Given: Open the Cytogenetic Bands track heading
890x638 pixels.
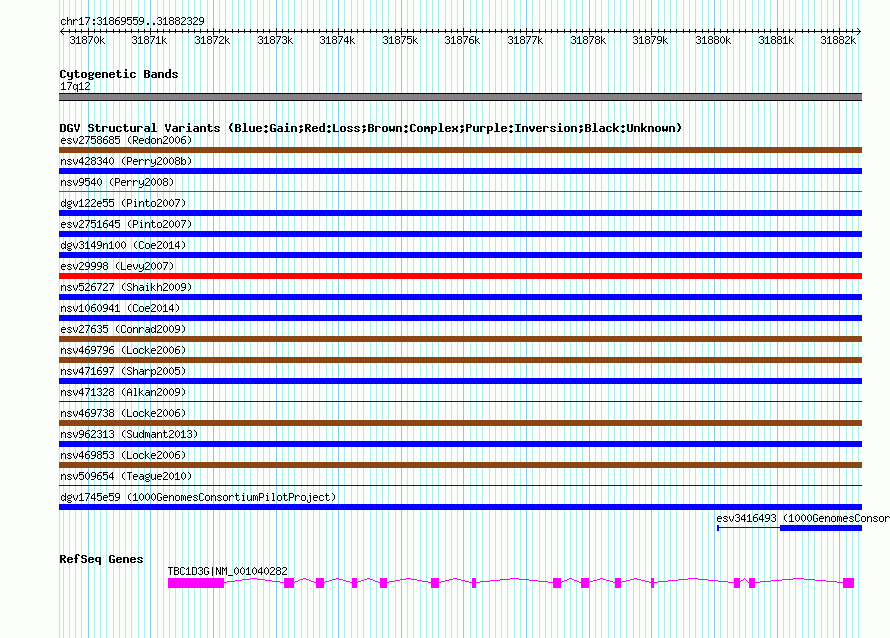Looking at the screenshot, I should pyautogui.click(x=119, y=74).
